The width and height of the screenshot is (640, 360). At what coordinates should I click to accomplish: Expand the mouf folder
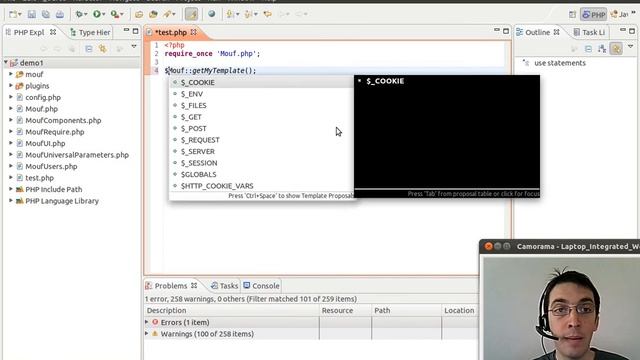coord(11,74)
